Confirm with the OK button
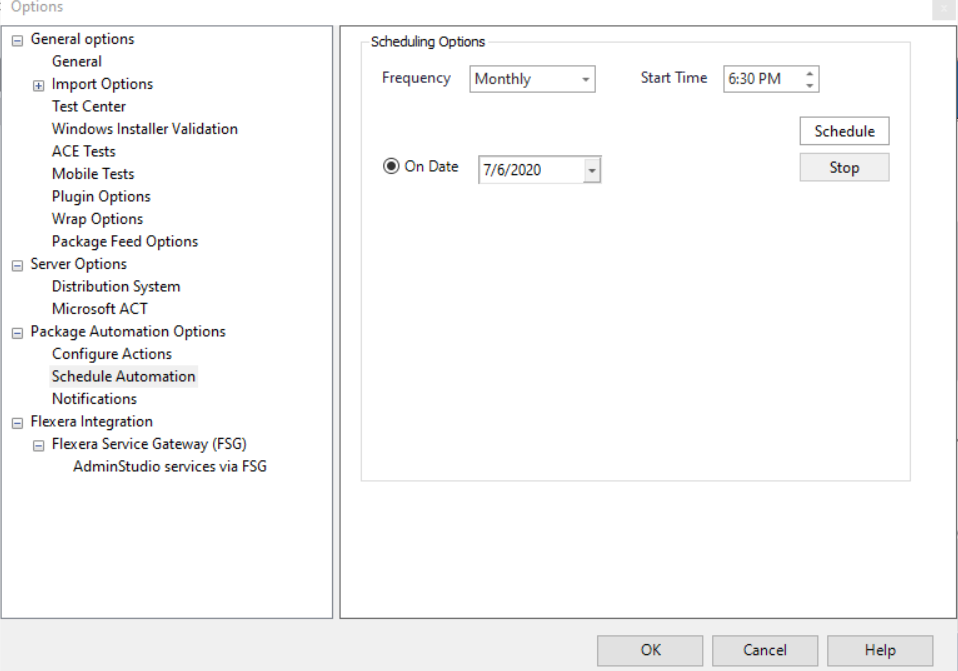This screenshot has height=671, width=958. (x=650, y=650)
